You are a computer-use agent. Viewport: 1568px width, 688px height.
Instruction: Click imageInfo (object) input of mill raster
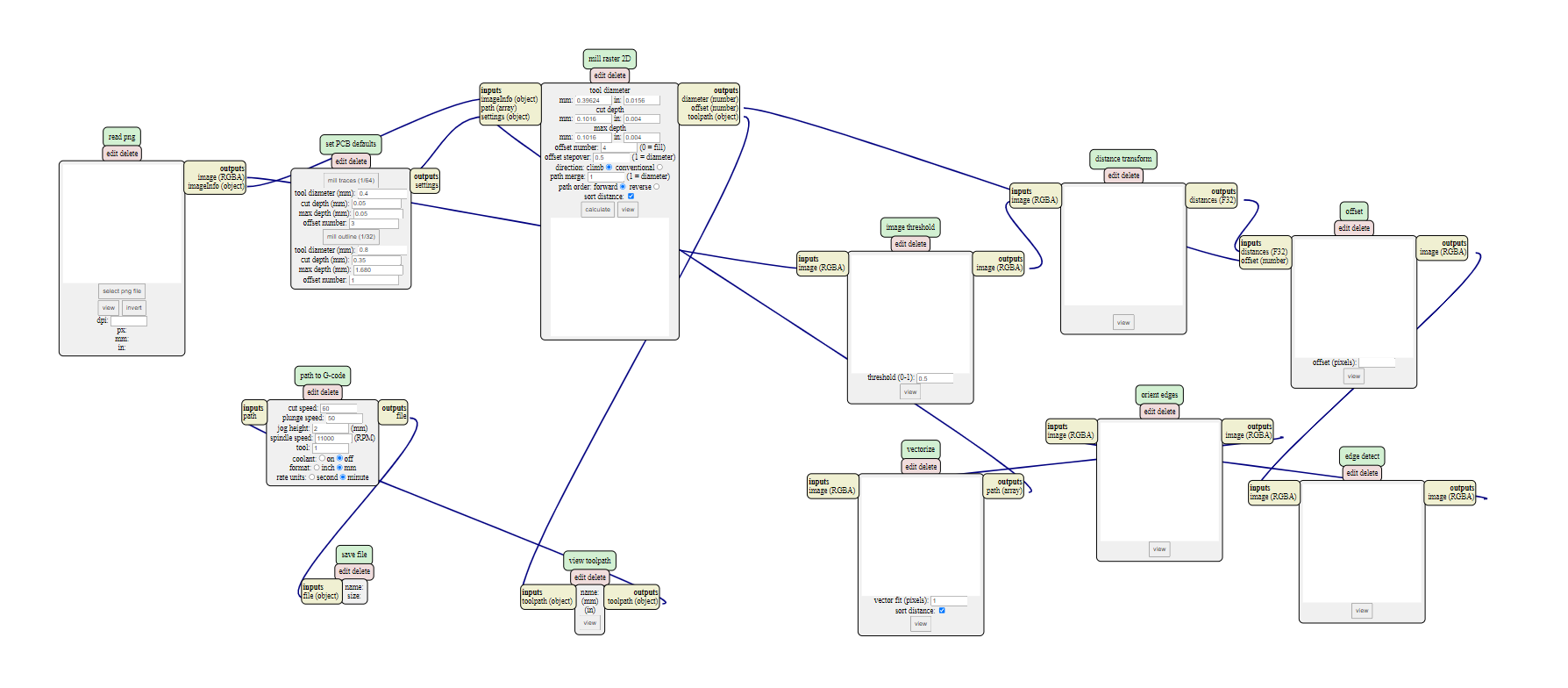510,99
